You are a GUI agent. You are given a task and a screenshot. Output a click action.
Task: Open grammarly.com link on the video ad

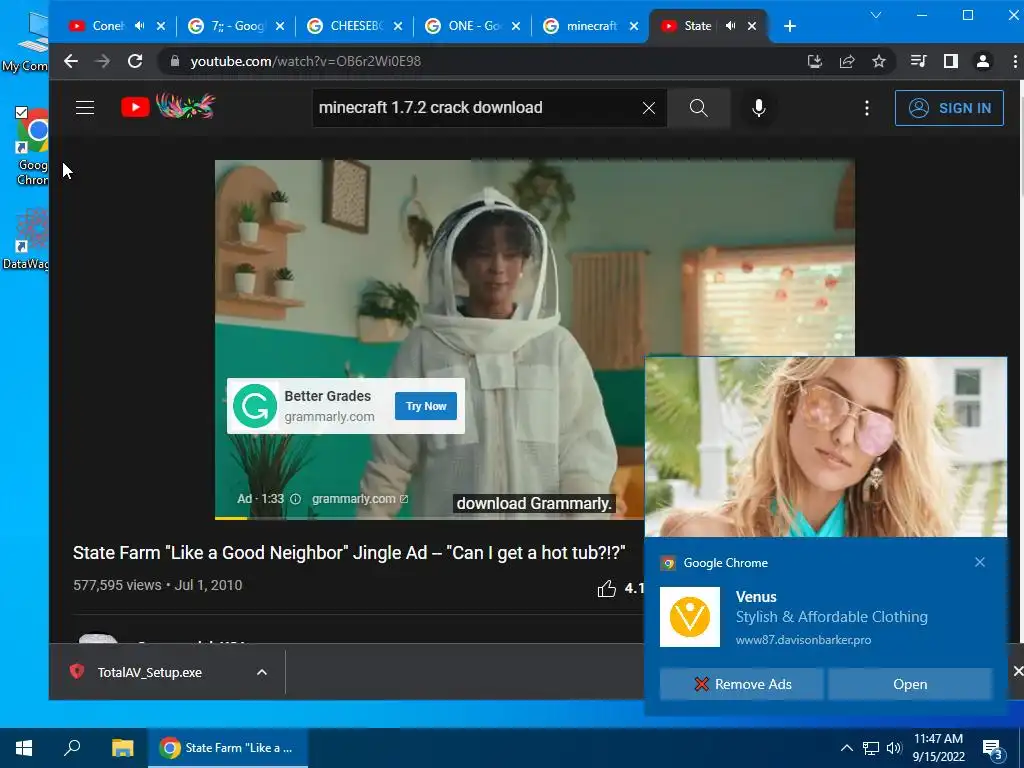coord(359,499)
